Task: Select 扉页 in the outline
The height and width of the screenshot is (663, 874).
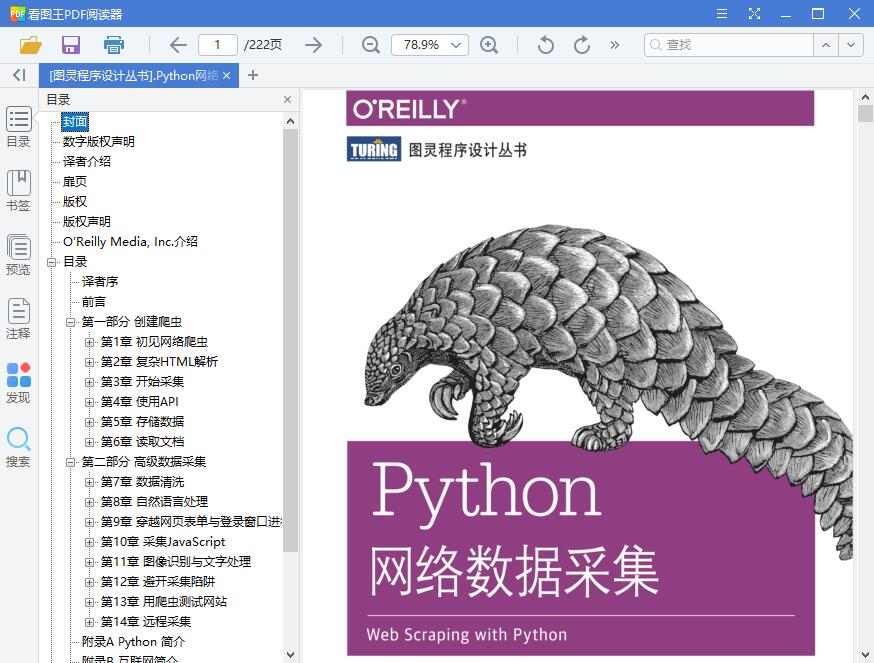Action: click(x=75, y=182)
